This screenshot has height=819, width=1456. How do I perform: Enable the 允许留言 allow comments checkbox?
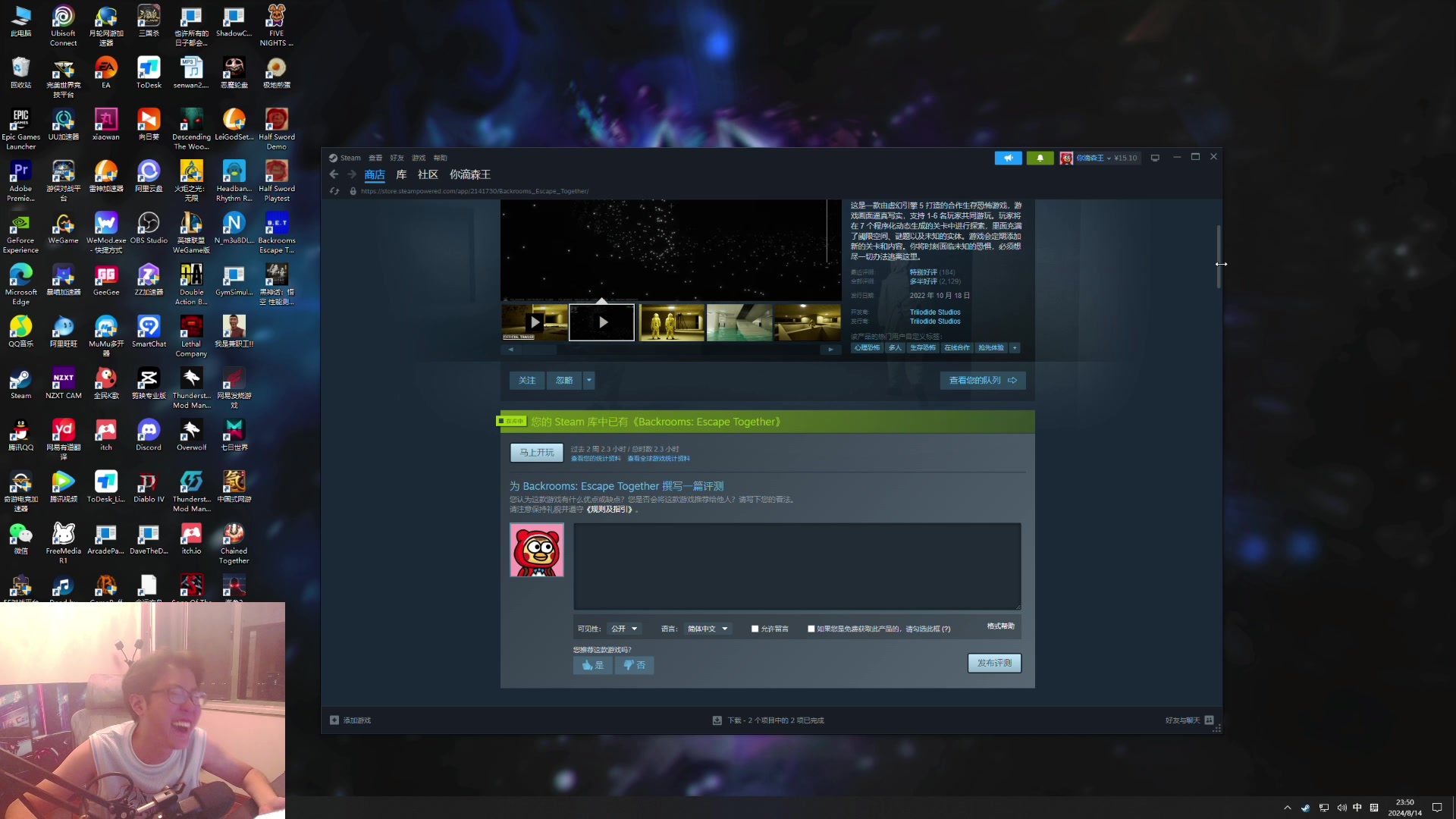(755, 629)
